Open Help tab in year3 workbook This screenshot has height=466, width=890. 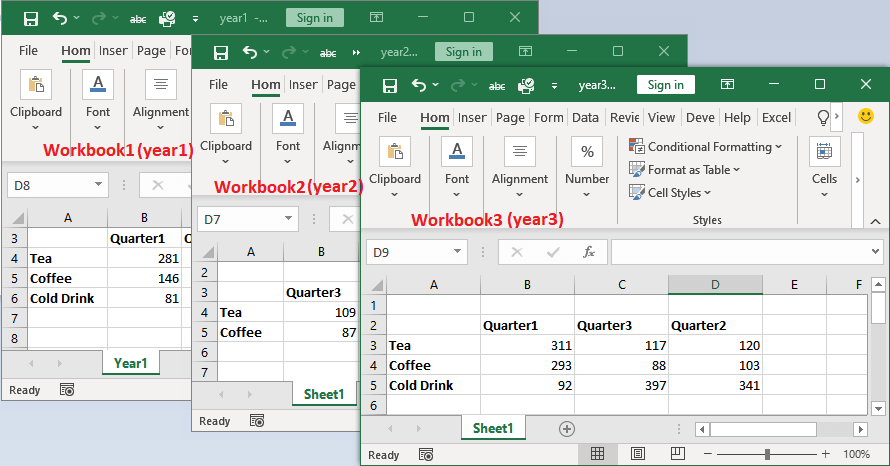coord(737,117)
